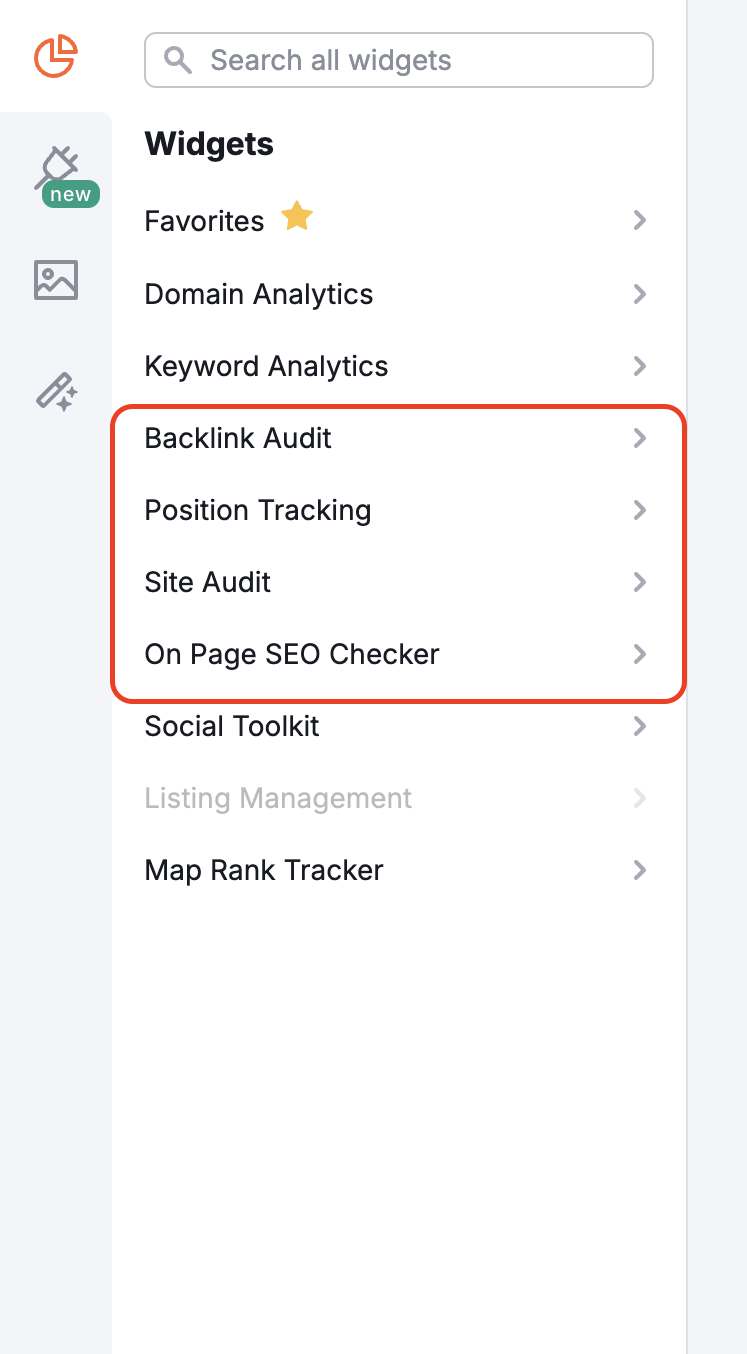The height and width of the screenshot is (1354, 747).
Task: Click the orange pie chart report icon
Action: (56, 57)
